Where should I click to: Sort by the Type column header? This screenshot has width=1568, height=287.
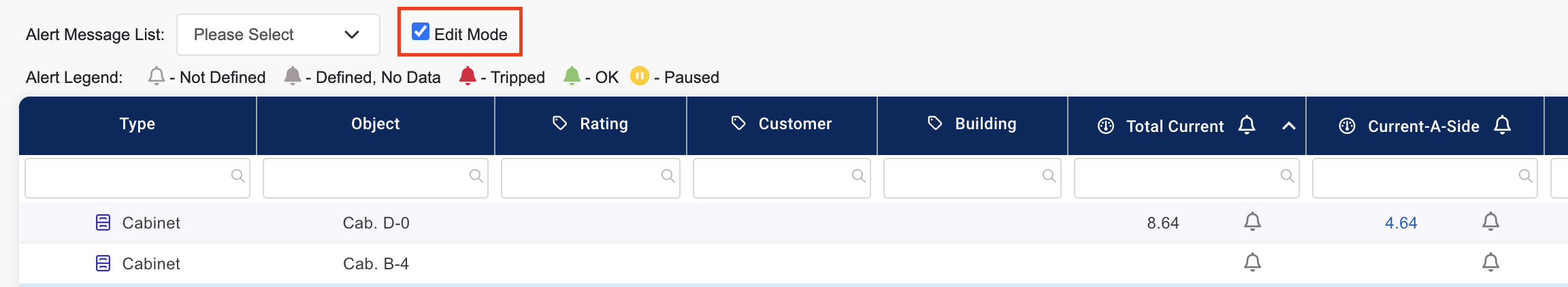point(137,124)
